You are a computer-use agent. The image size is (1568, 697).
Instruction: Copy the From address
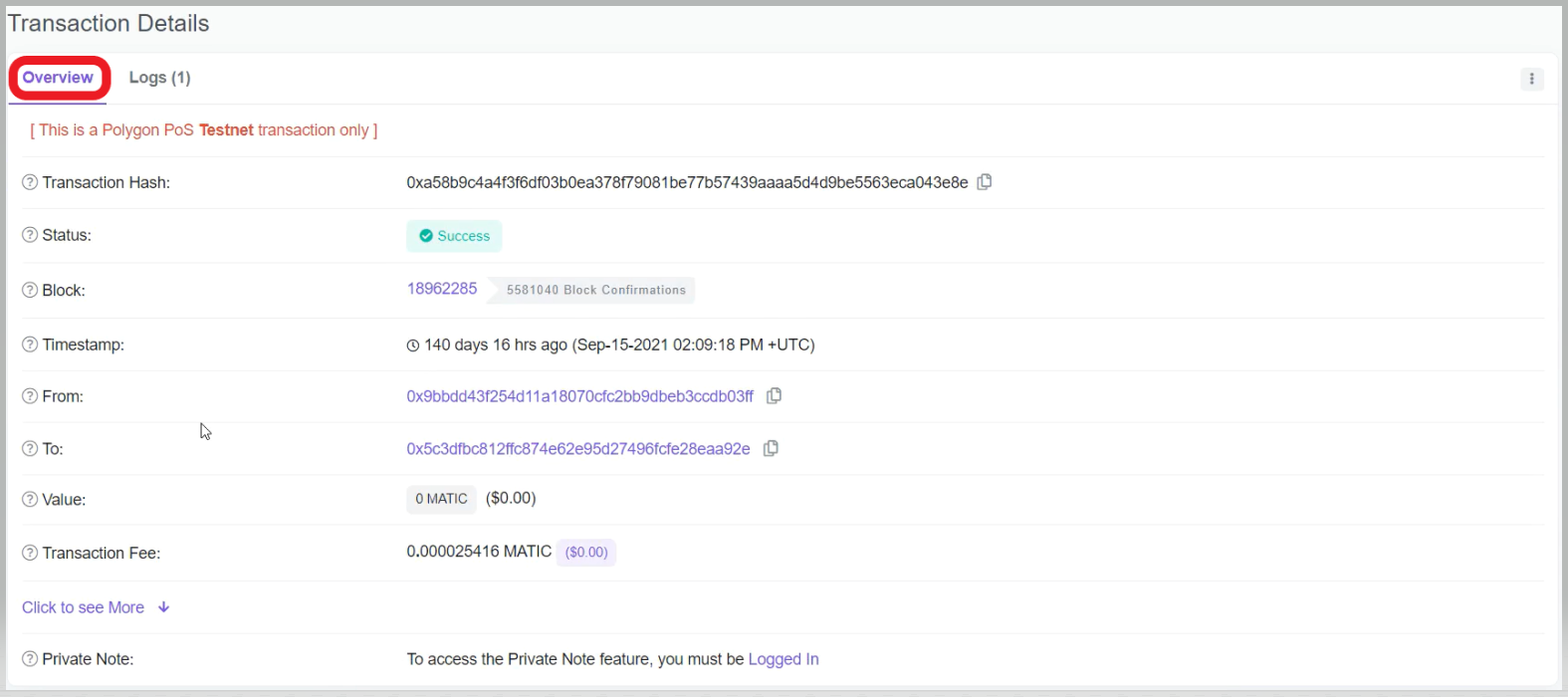tap(774, 396)
